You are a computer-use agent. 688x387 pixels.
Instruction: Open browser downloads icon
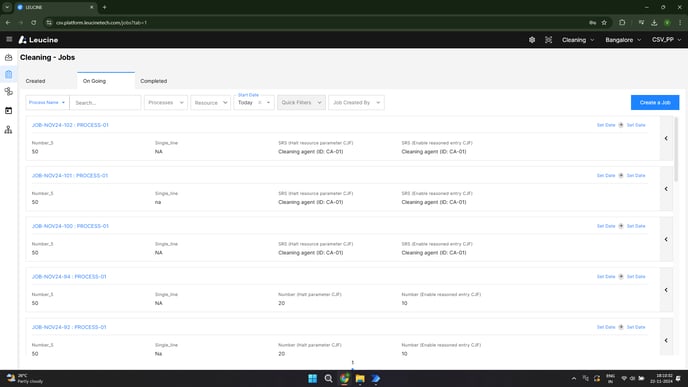[x=654, y=22]
